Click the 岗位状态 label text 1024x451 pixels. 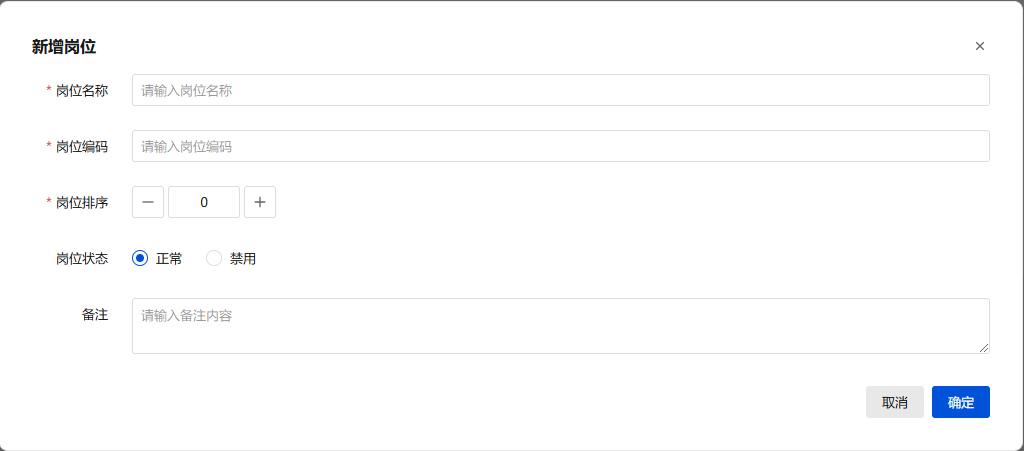pos(82,258)
